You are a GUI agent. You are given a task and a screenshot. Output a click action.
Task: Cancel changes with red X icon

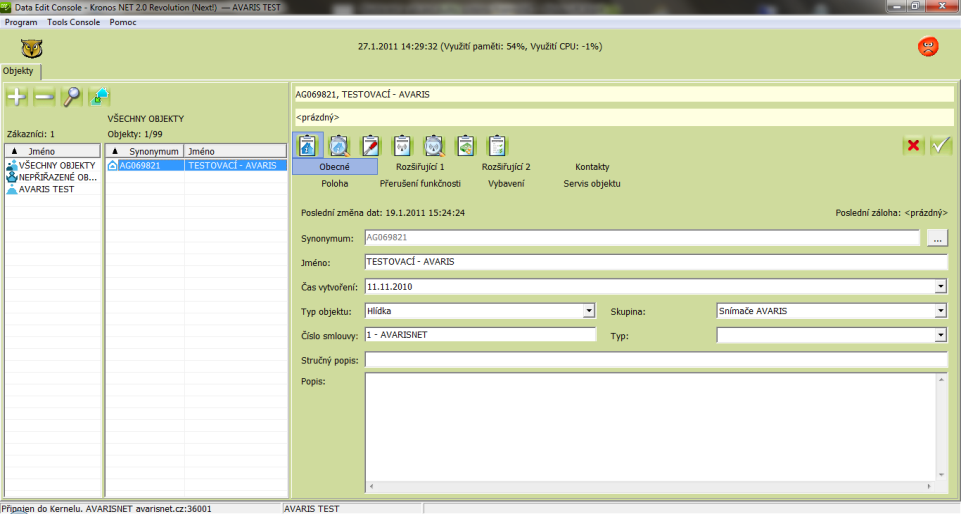point(913,145)
